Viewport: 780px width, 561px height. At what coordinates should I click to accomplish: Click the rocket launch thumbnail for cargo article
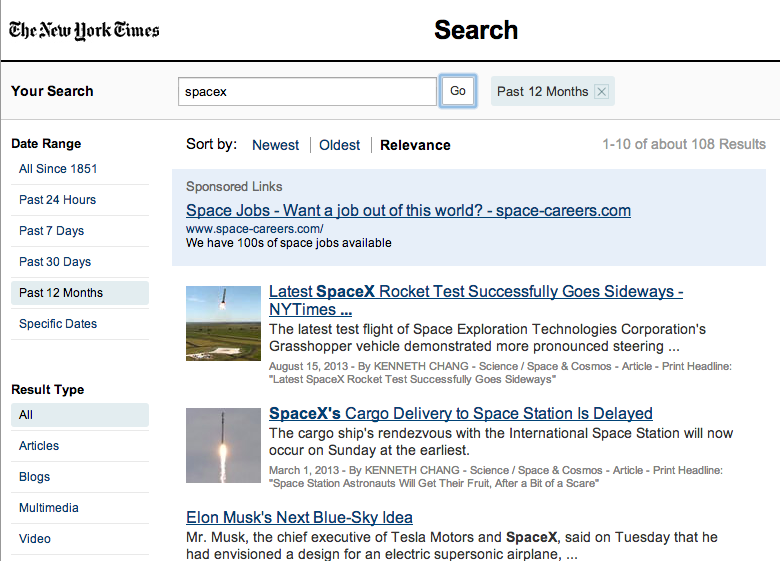tap(223, 446)
